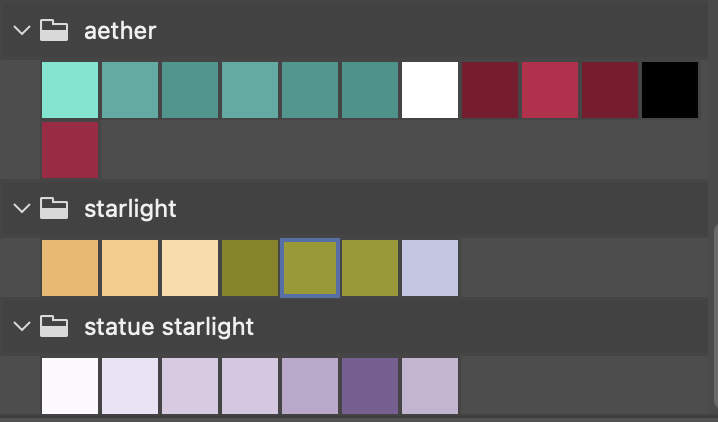This screenshot has height=422, width=718.
Task: Click the statue starlight folder icon
Action: (x=54, y=326)
